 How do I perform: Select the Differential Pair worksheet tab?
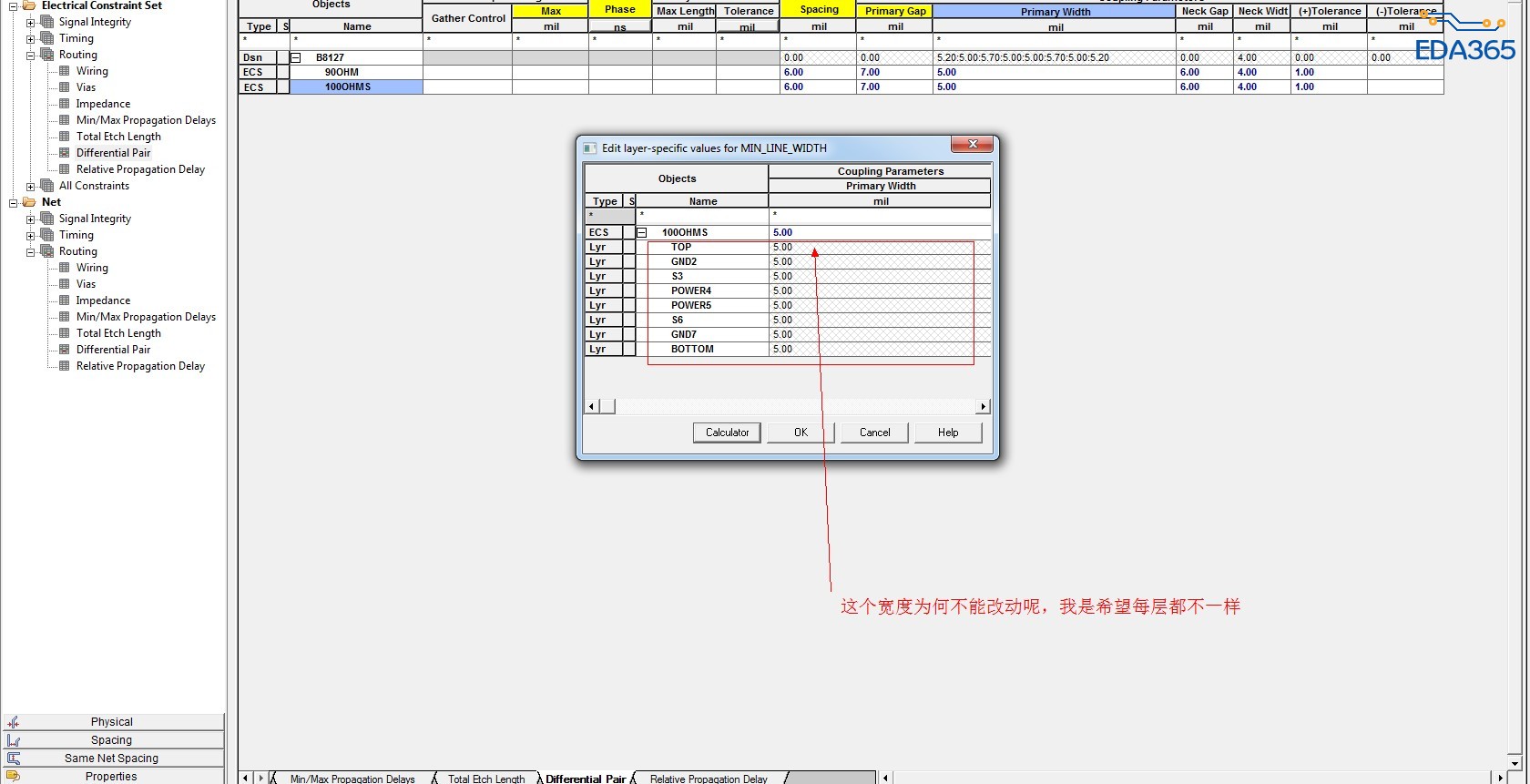click(x=586, y=779)
